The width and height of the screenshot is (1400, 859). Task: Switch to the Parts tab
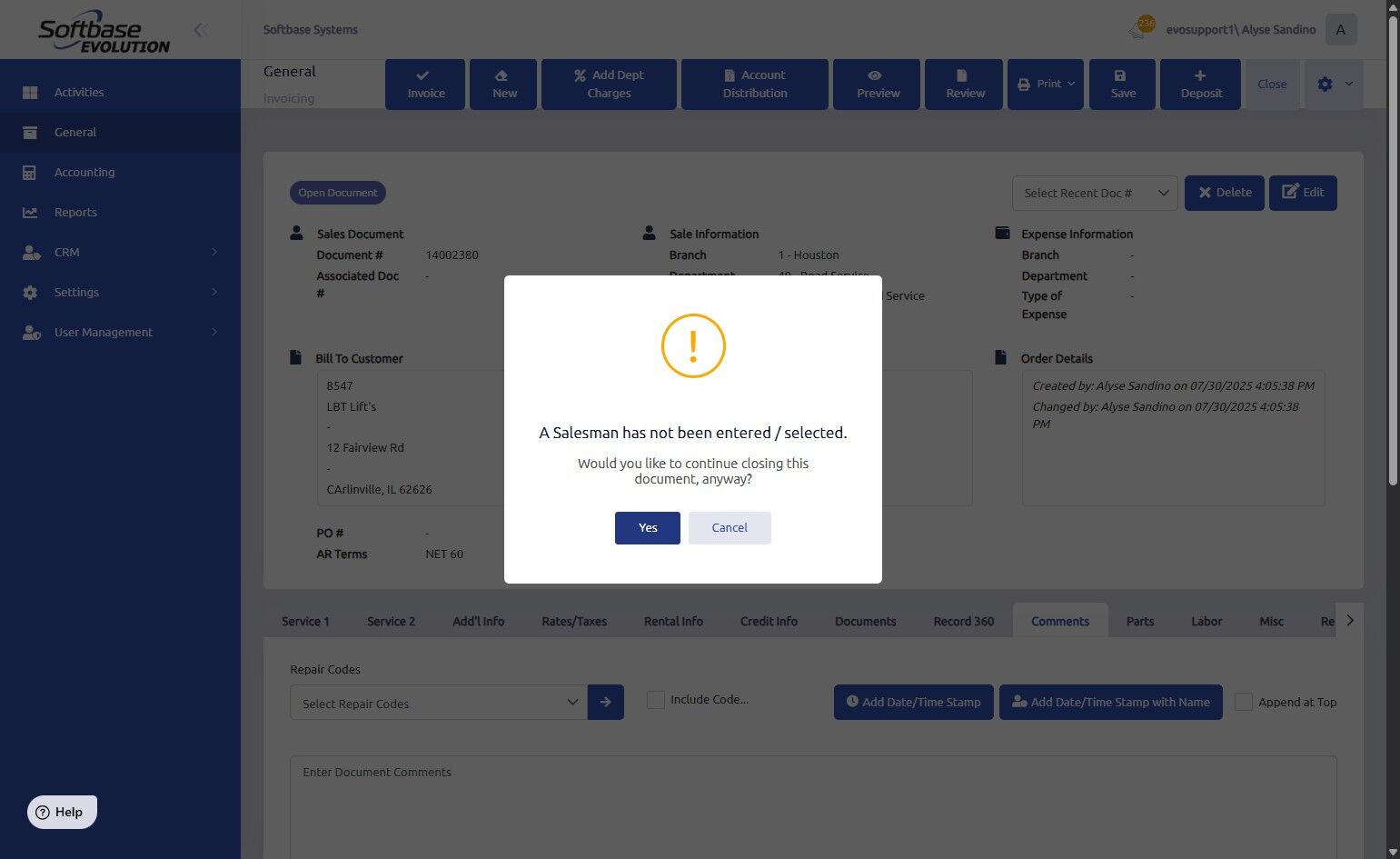1140,621
